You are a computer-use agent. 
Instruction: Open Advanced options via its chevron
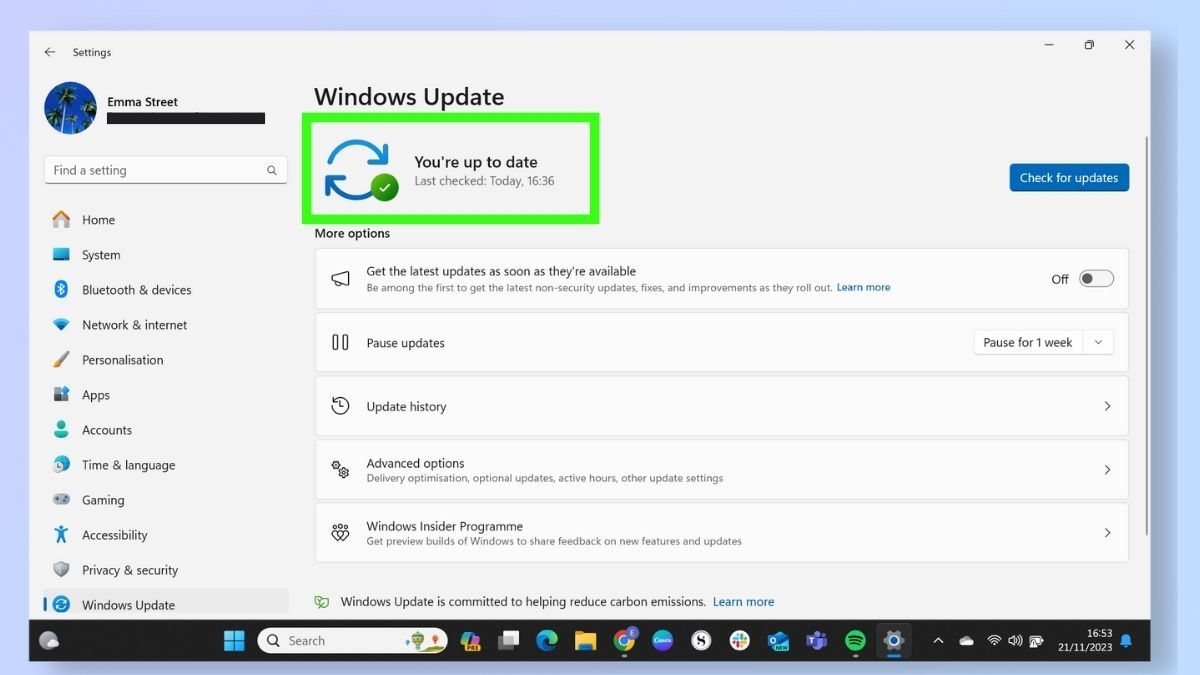[1107, 469]
